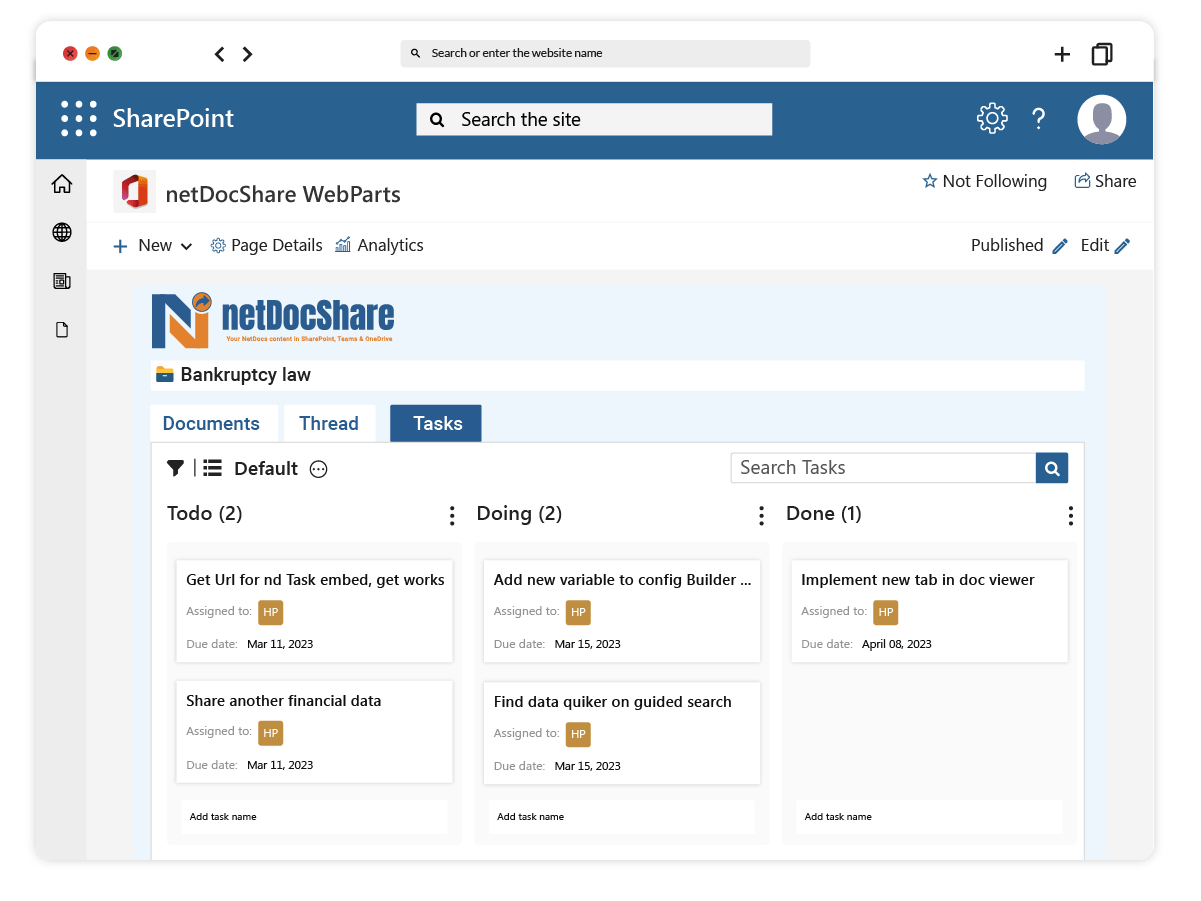Image resolution: width=1201 pixels, height=901 pixels.
Task: Switch to list view icon beside Default
Action: coord(212,468)
